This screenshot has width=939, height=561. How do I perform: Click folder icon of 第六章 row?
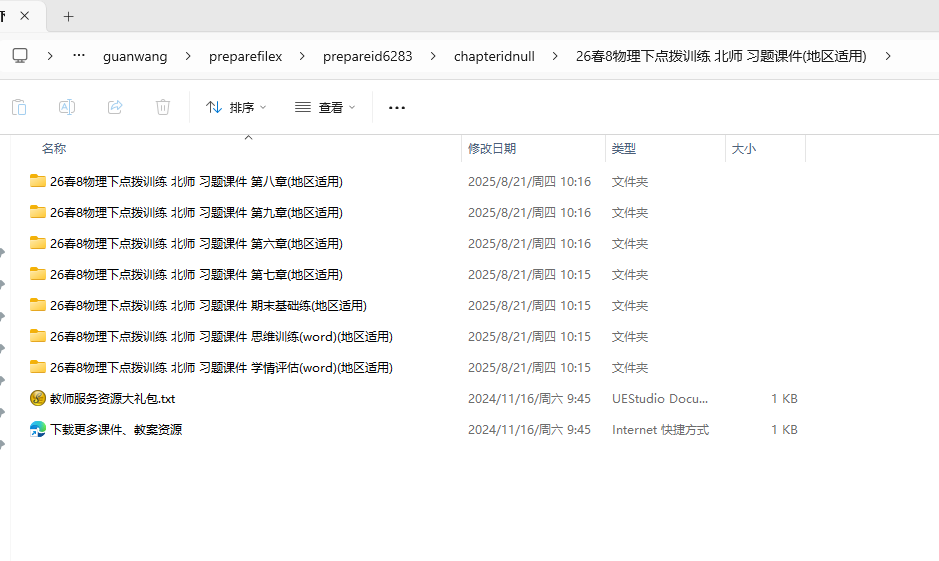[x=38, y=243]
